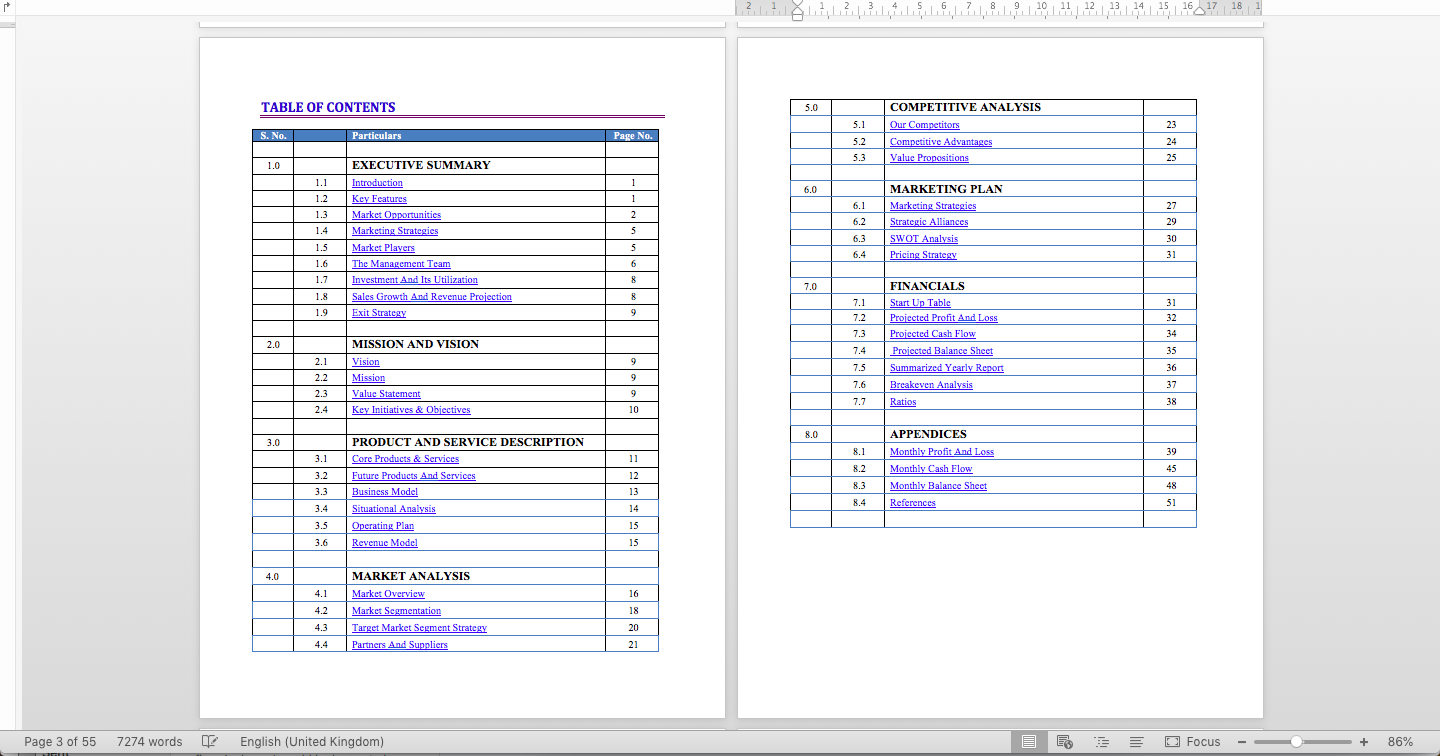Follow Partners And Suppliers link
This screenshot has height=756, width=1440.
(400, 645)
